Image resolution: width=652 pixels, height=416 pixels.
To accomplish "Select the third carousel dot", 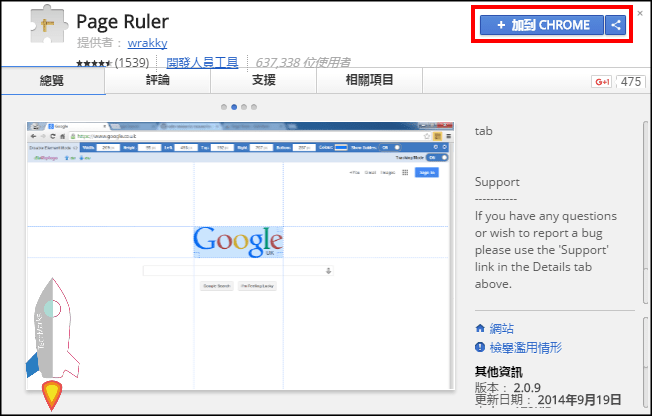I will pos(244,107).
